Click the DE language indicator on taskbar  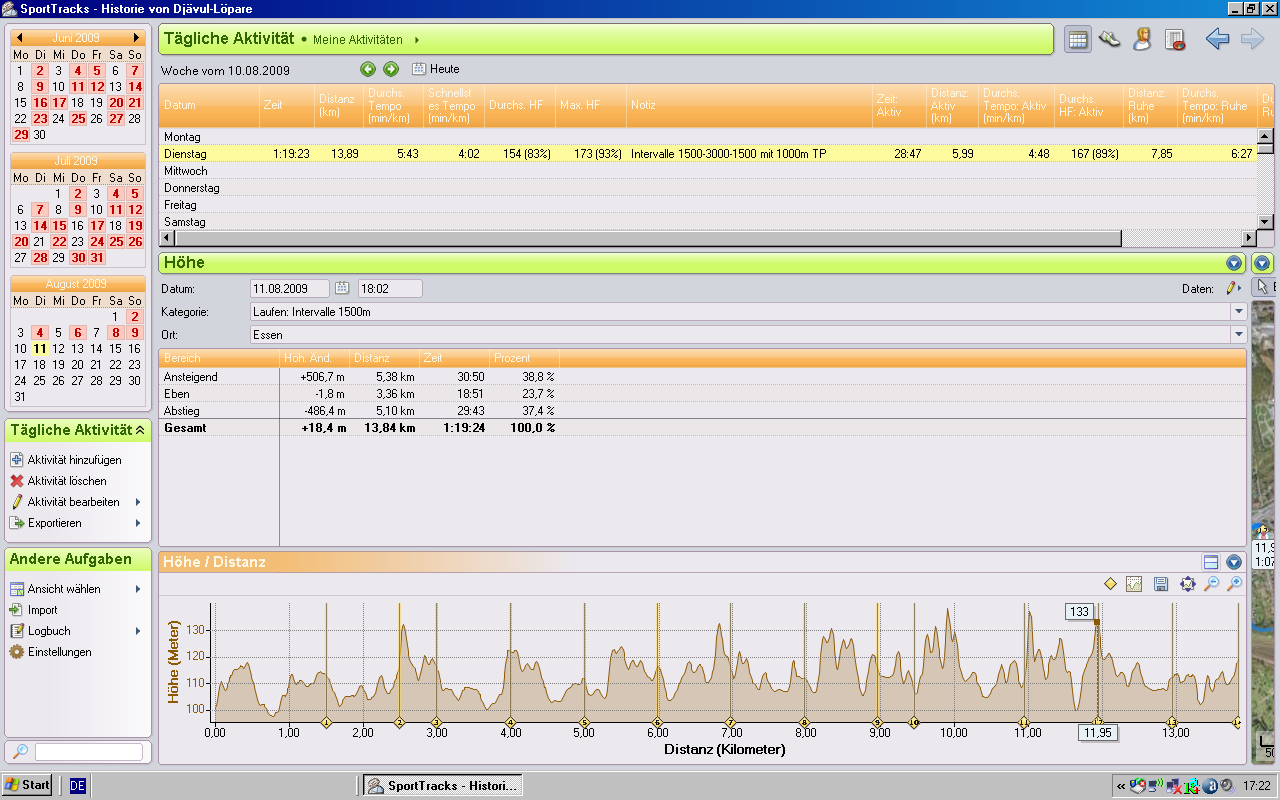pyautogui.click(x=78, y=786)
